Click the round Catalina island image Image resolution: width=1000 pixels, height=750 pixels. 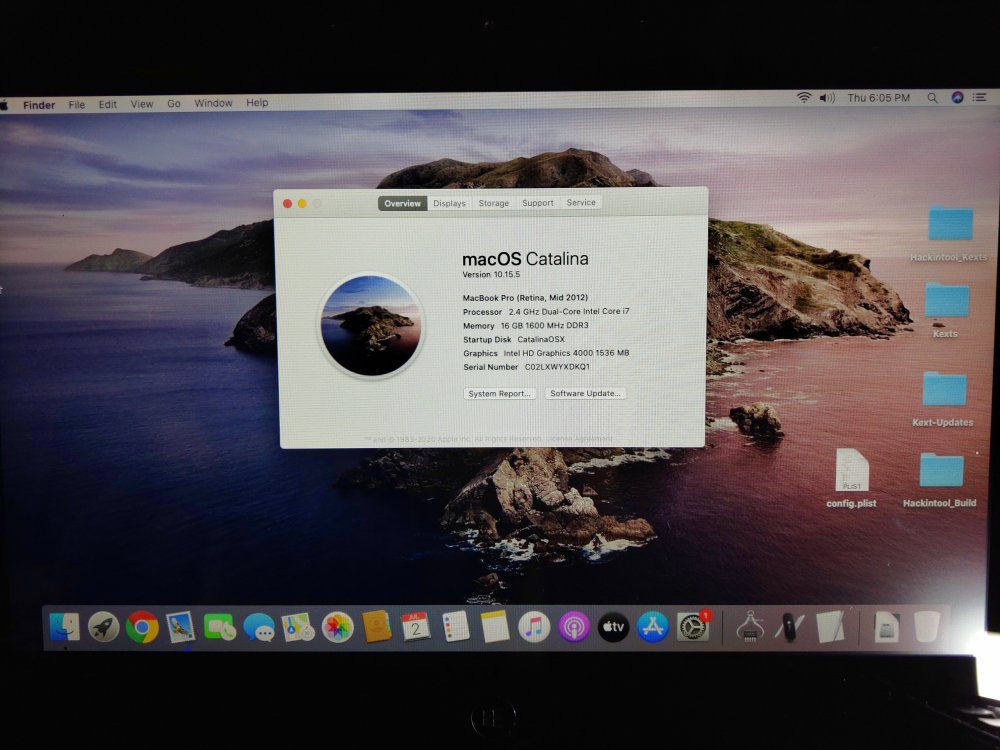371,325
